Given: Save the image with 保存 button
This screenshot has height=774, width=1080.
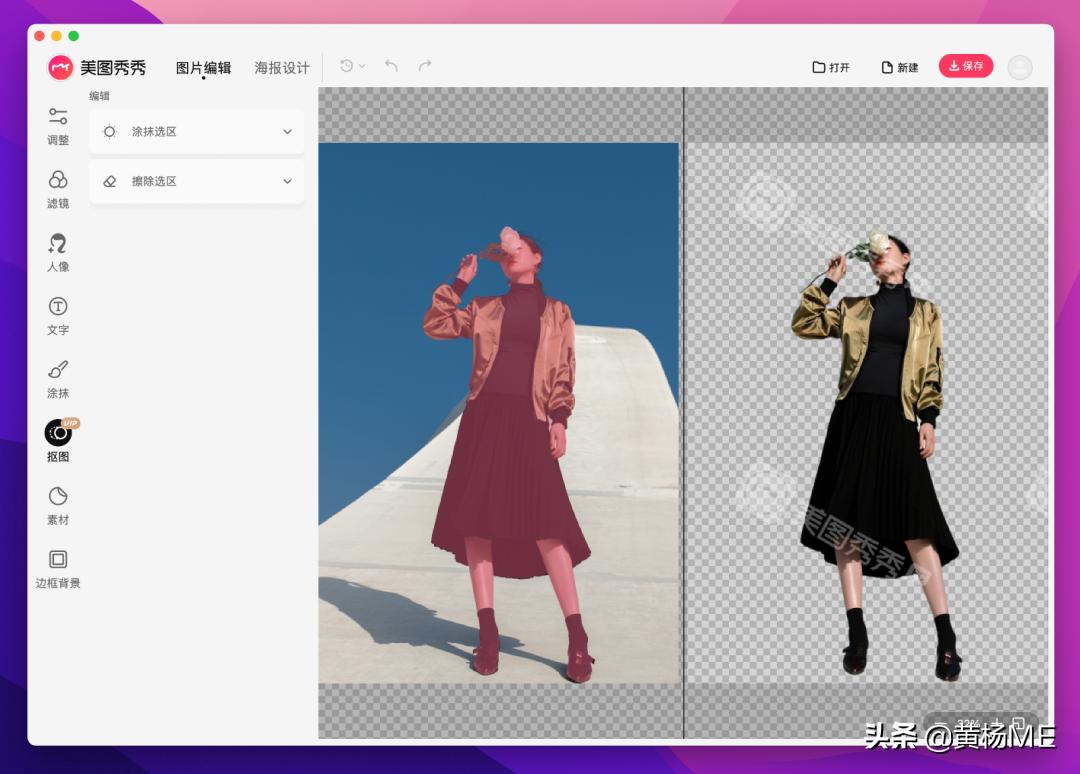Looking at the screenshot, I should click(x=964, y=66).
